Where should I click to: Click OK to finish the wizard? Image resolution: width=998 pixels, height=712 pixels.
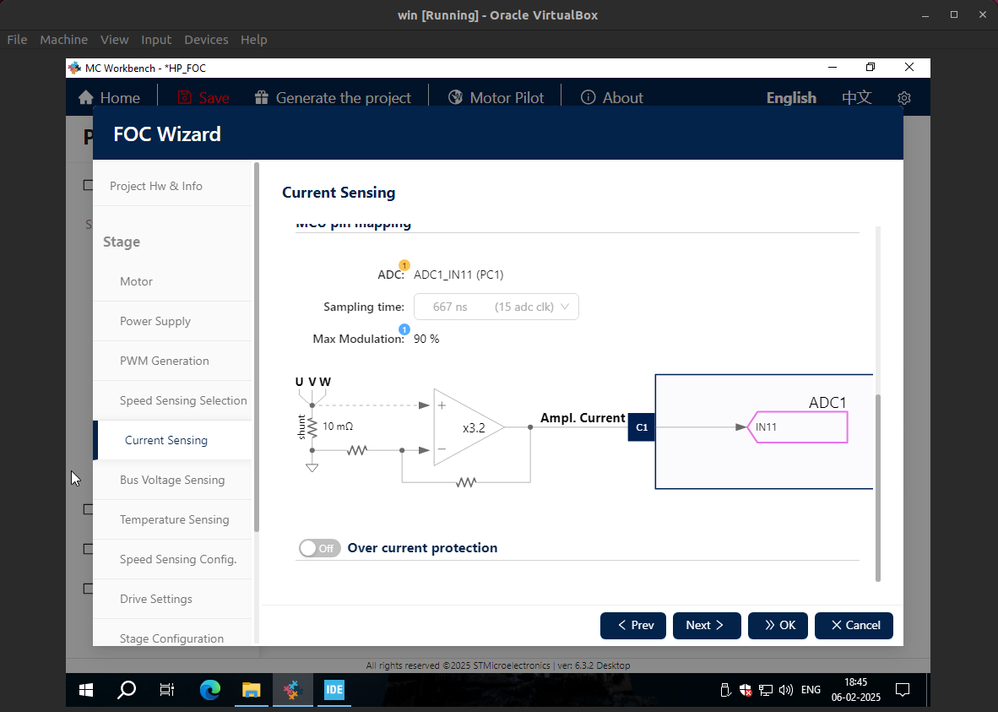778,625
